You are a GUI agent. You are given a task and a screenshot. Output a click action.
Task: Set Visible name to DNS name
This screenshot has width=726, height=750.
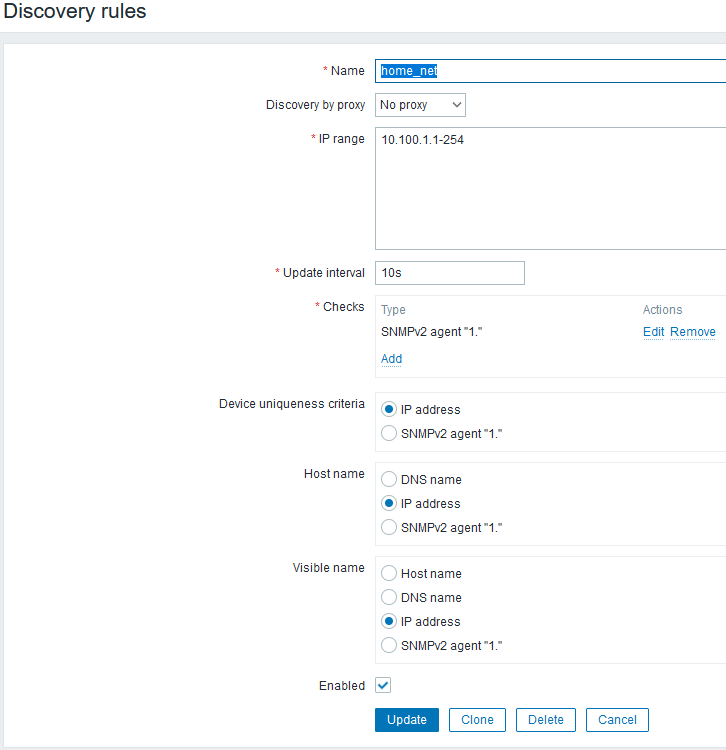389,598
